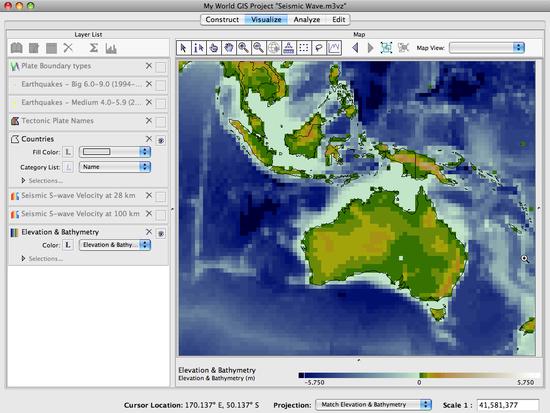The image size is (550, 413).
Task: Hide the Elevation & Bathymetry layer
Action: (161, 233)
